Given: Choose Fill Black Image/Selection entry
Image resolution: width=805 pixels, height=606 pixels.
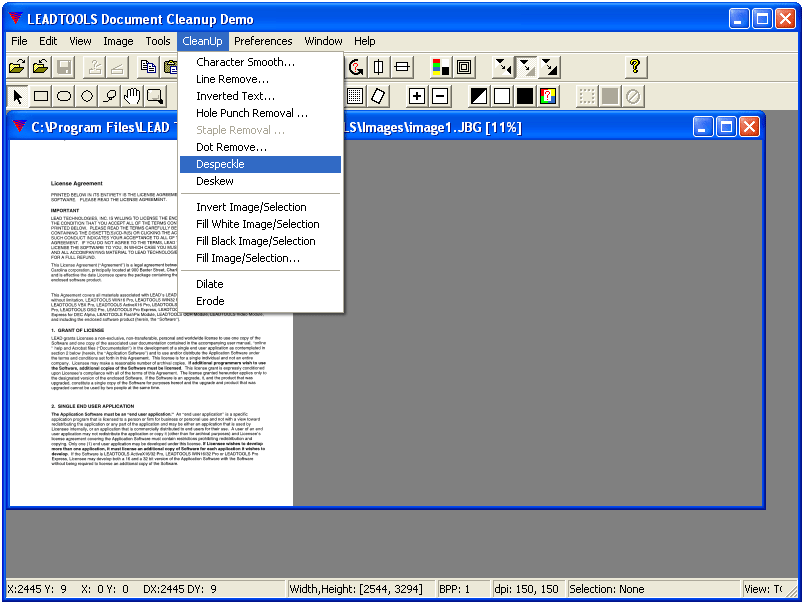Looking at the screenshot, I should click(x=260, y=241).
